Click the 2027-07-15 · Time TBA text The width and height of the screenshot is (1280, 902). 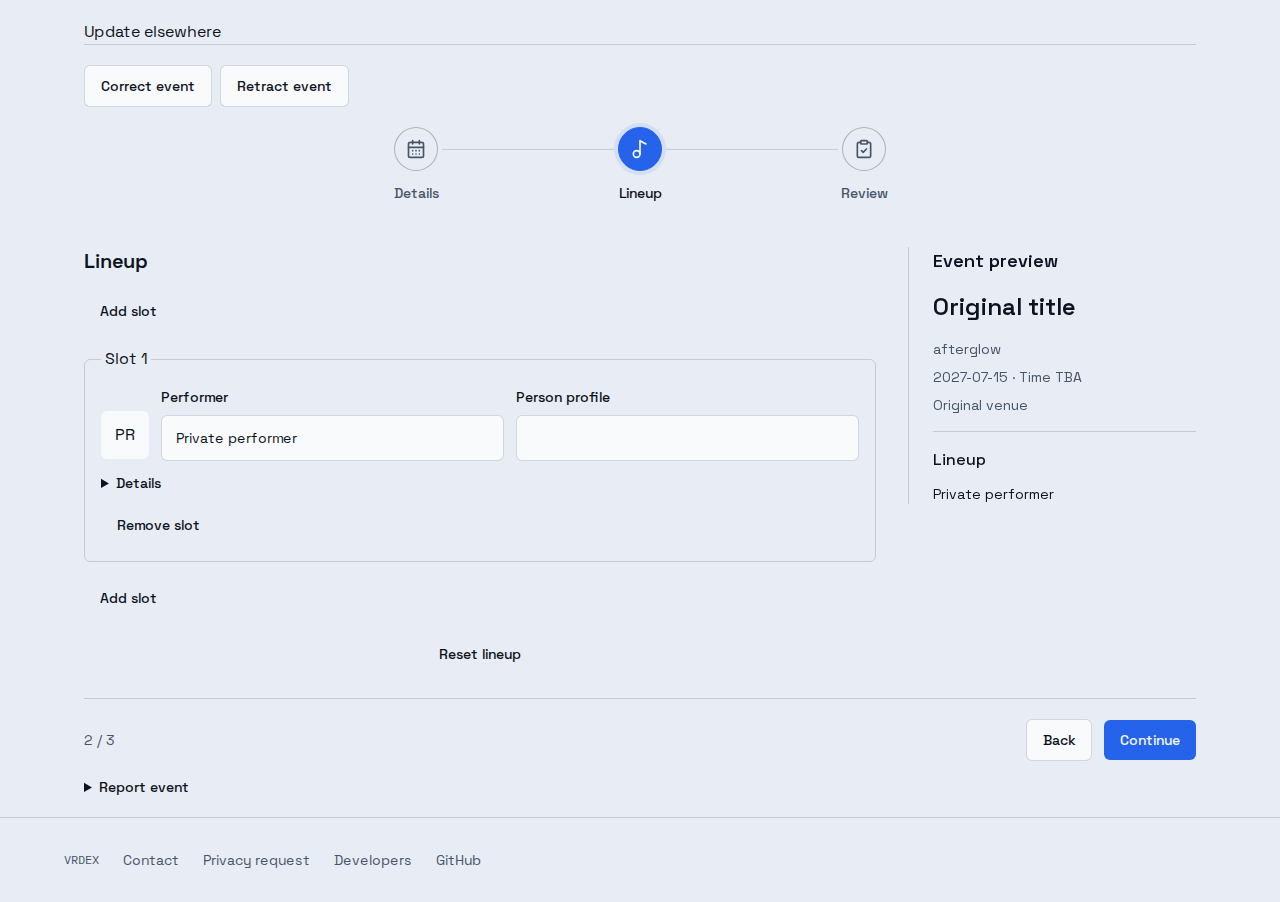(1007, 377)
